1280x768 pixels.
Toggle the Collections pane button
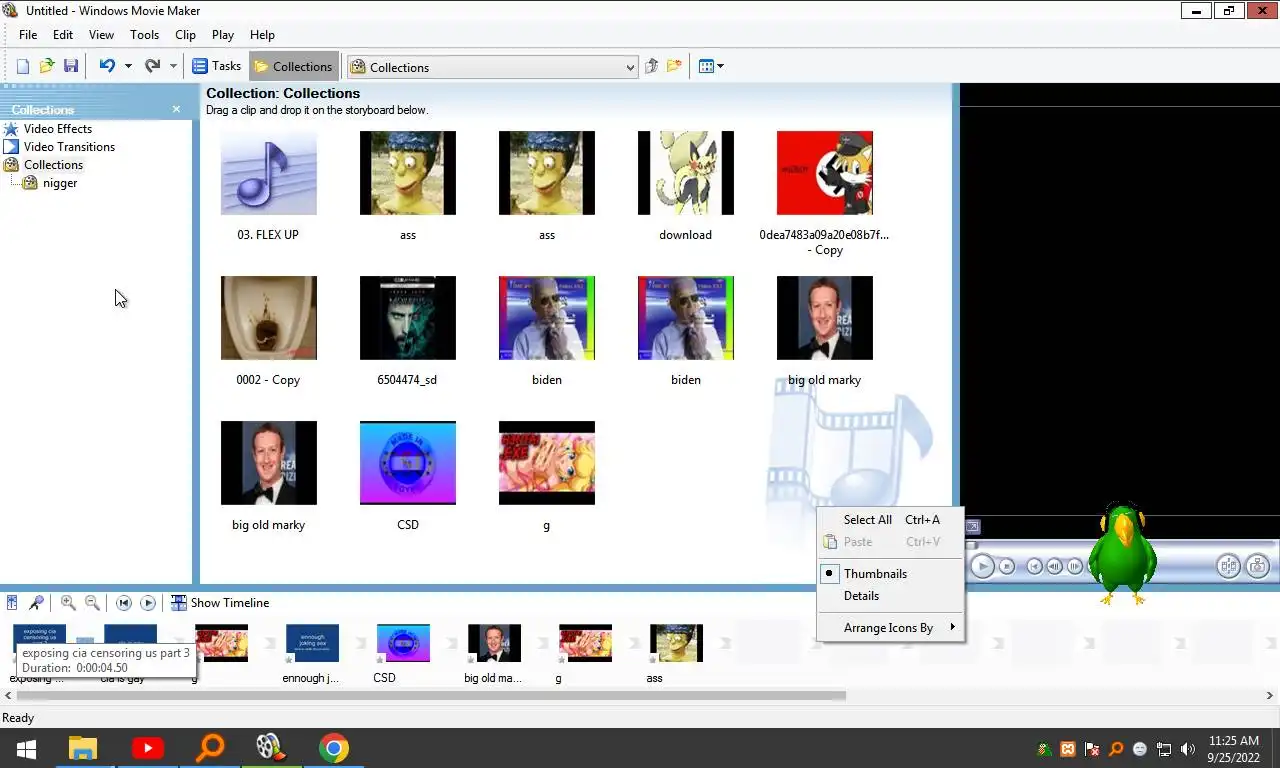point(293,67)
